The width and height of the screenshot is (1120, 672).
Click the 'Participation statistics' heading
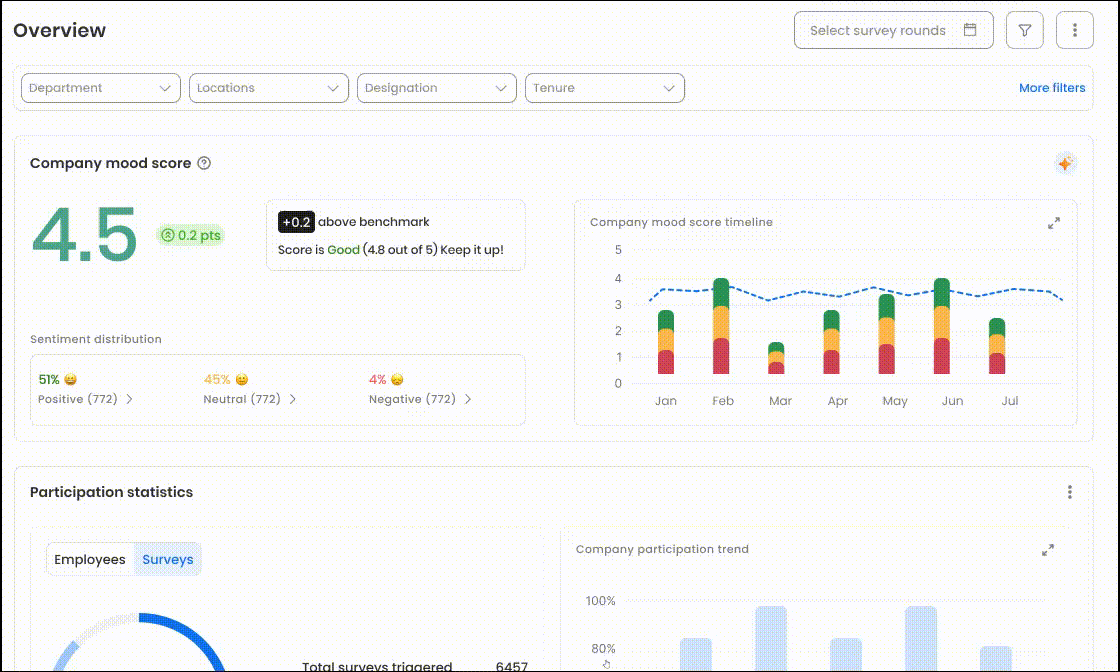(x=111, y=492)
